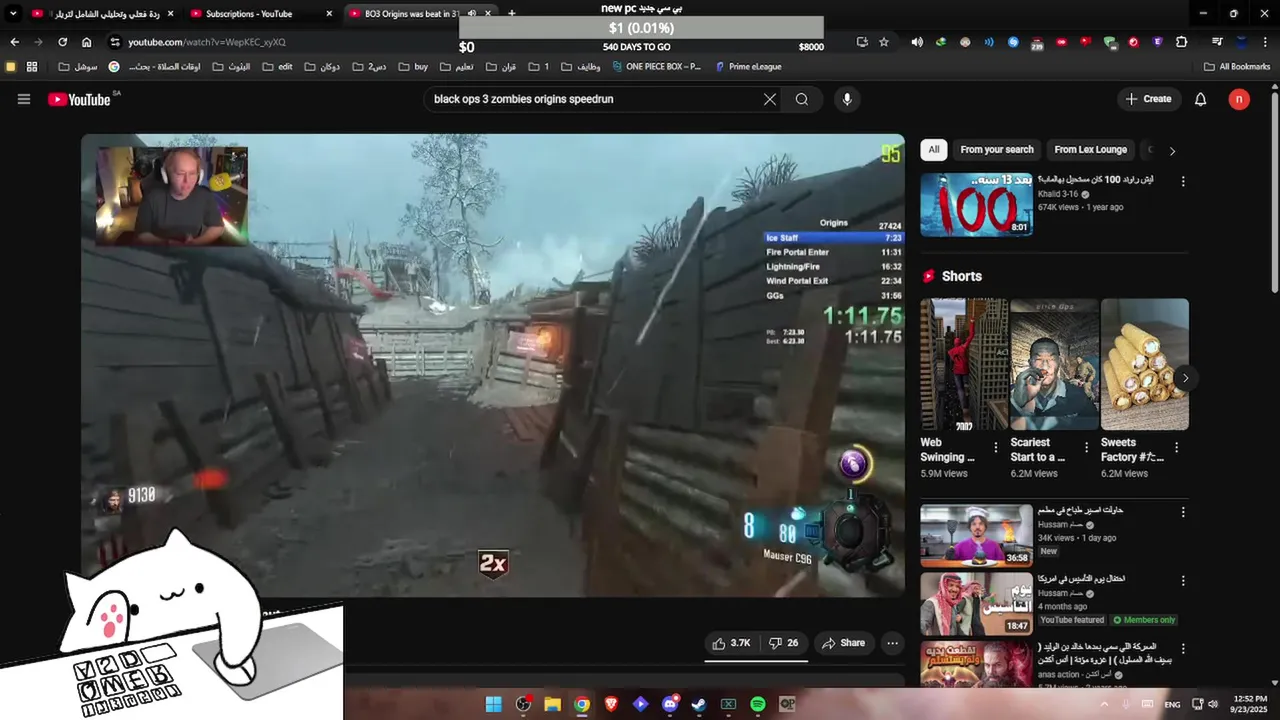Open Prime eLeague bookmark
Screen dimensions: 1280x720
[x=747, y=67]
